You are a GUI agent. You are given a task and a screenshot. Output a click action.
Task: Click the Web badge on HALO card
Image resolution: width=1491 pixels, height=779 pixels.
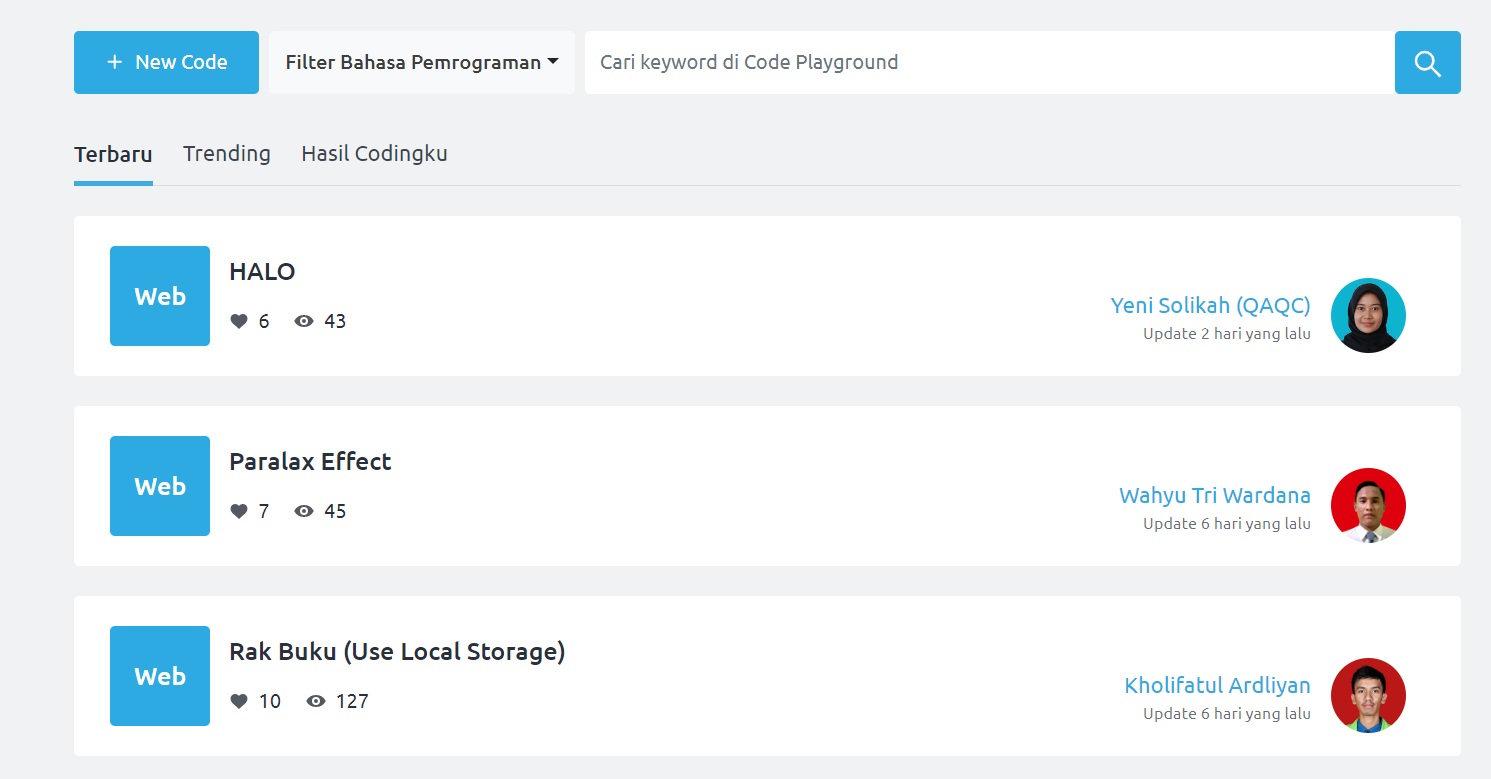click(x=159, y=295)
